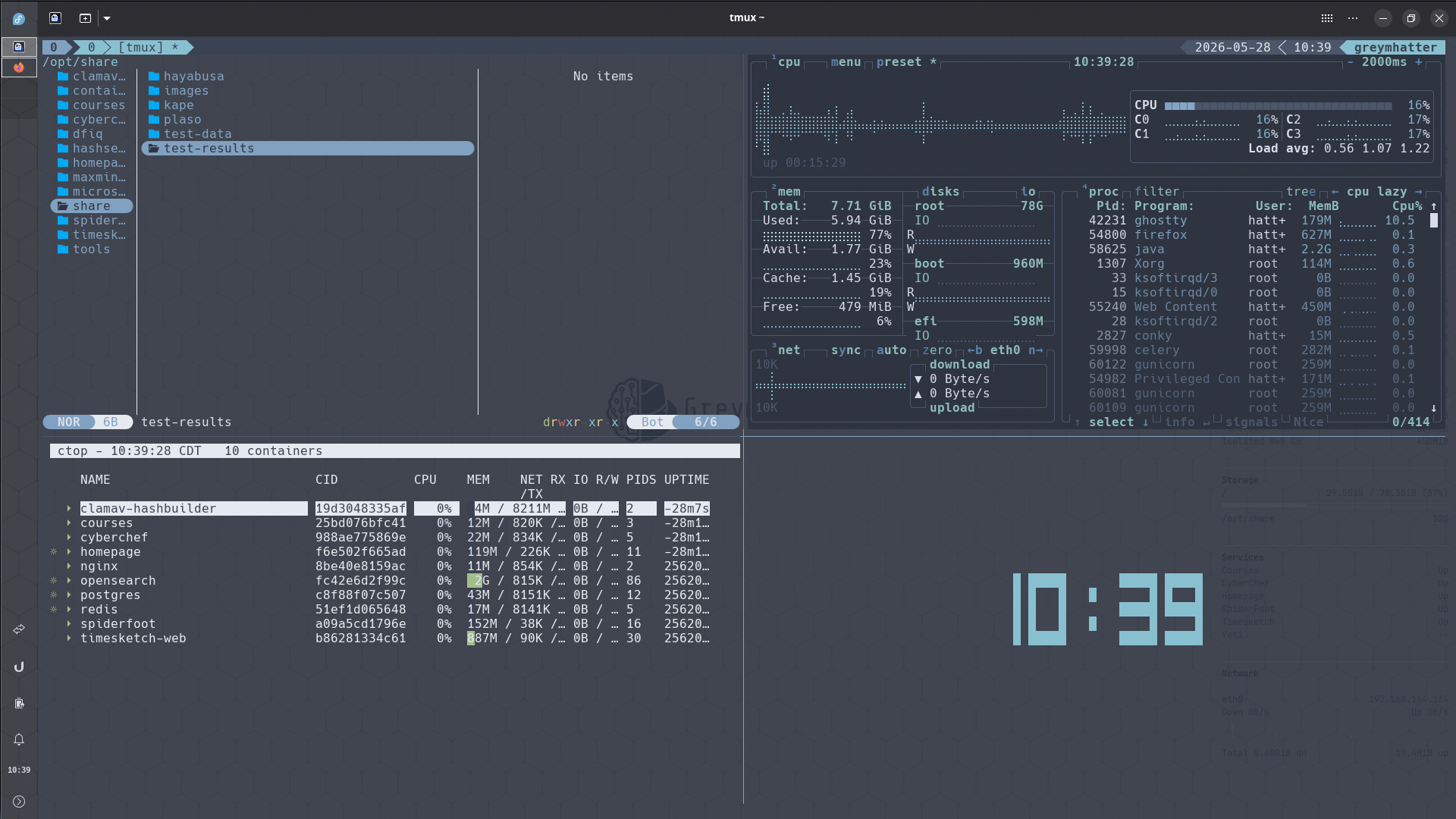
Task: Expand the nginx container row
Action: [x=69, y=566]
